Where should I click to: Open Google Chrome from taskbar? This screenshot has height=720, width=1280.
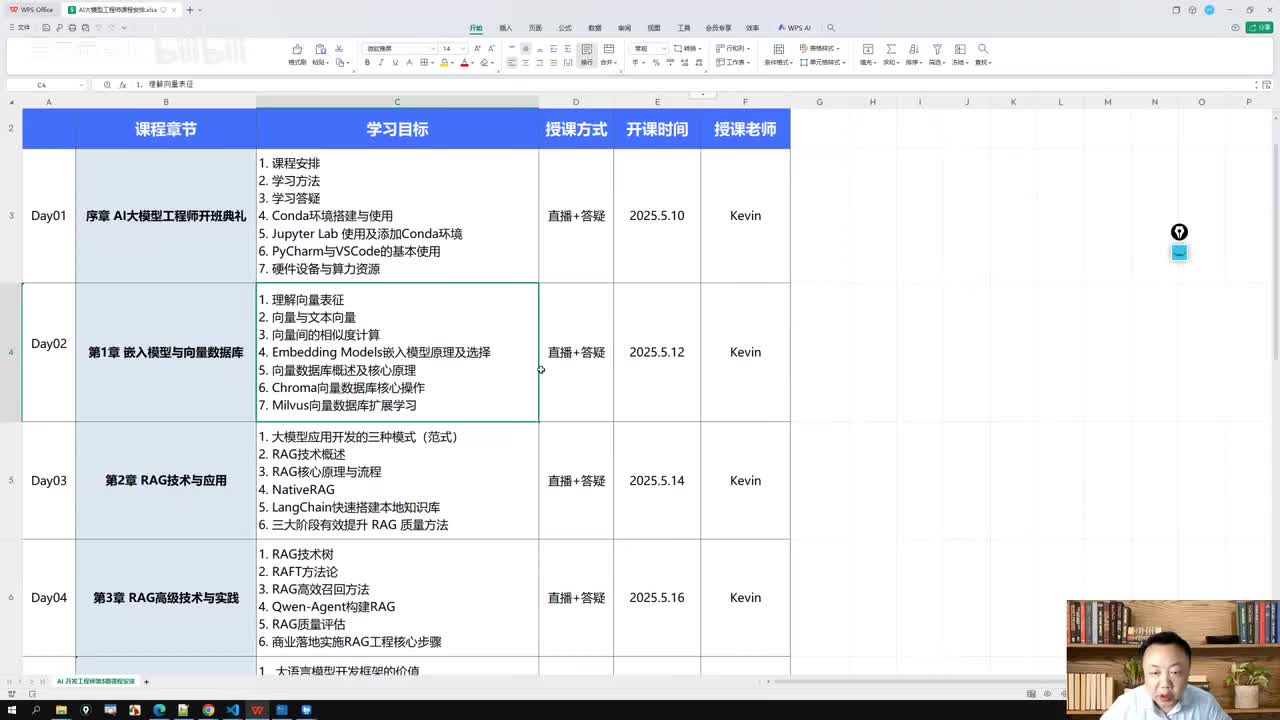(x=208, y=710)
